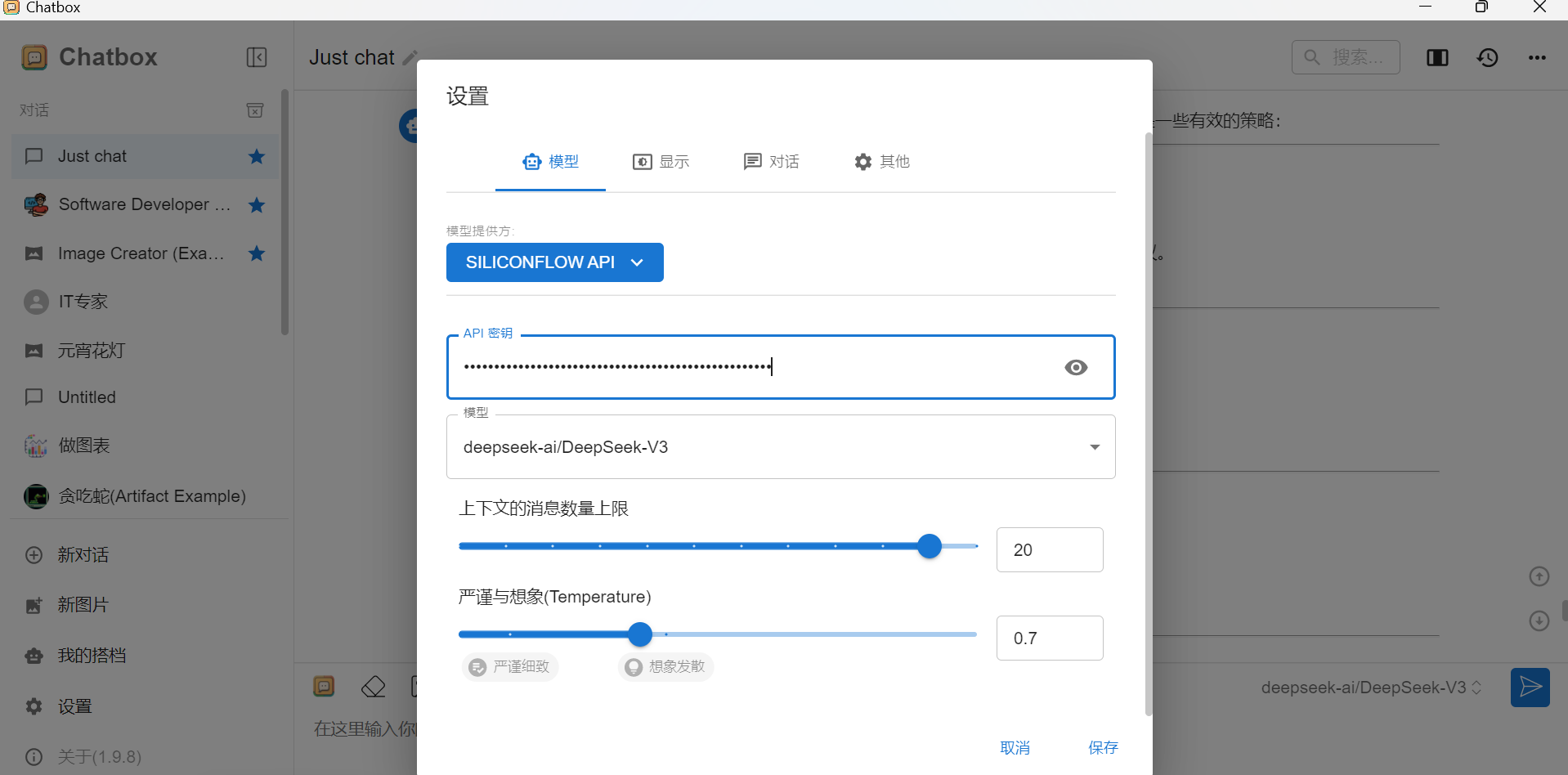Click the 搜索 search box

coord(1346,57)
